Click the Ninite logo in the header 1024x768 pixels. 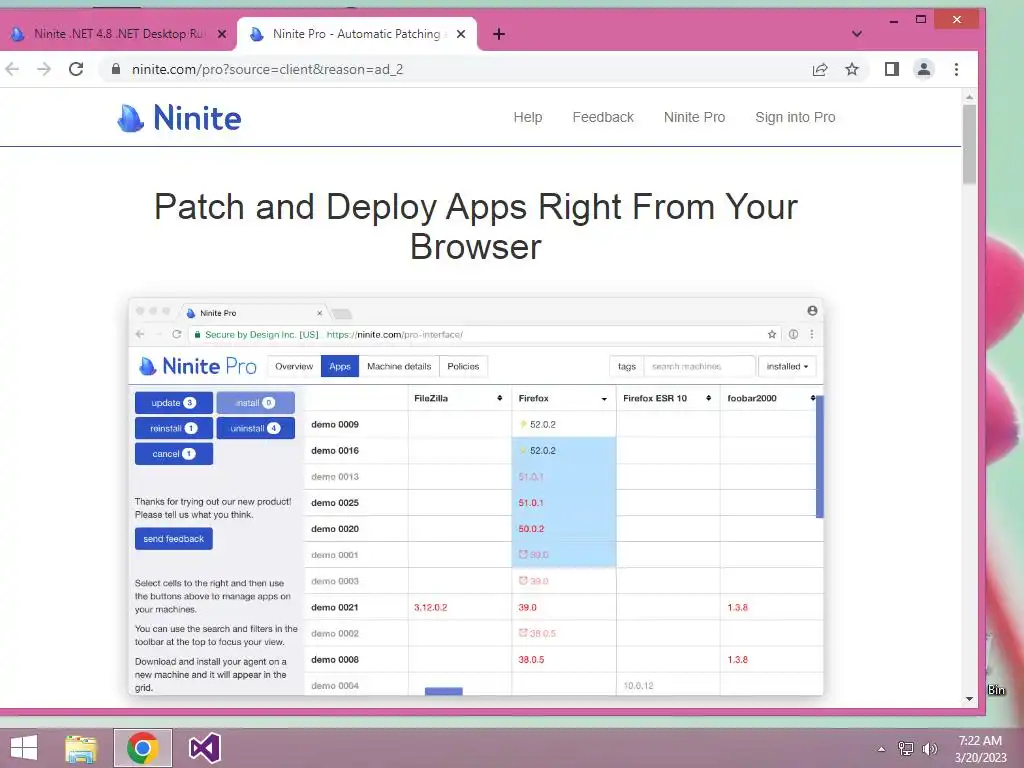pyautogui.click(x=179, y=118)
